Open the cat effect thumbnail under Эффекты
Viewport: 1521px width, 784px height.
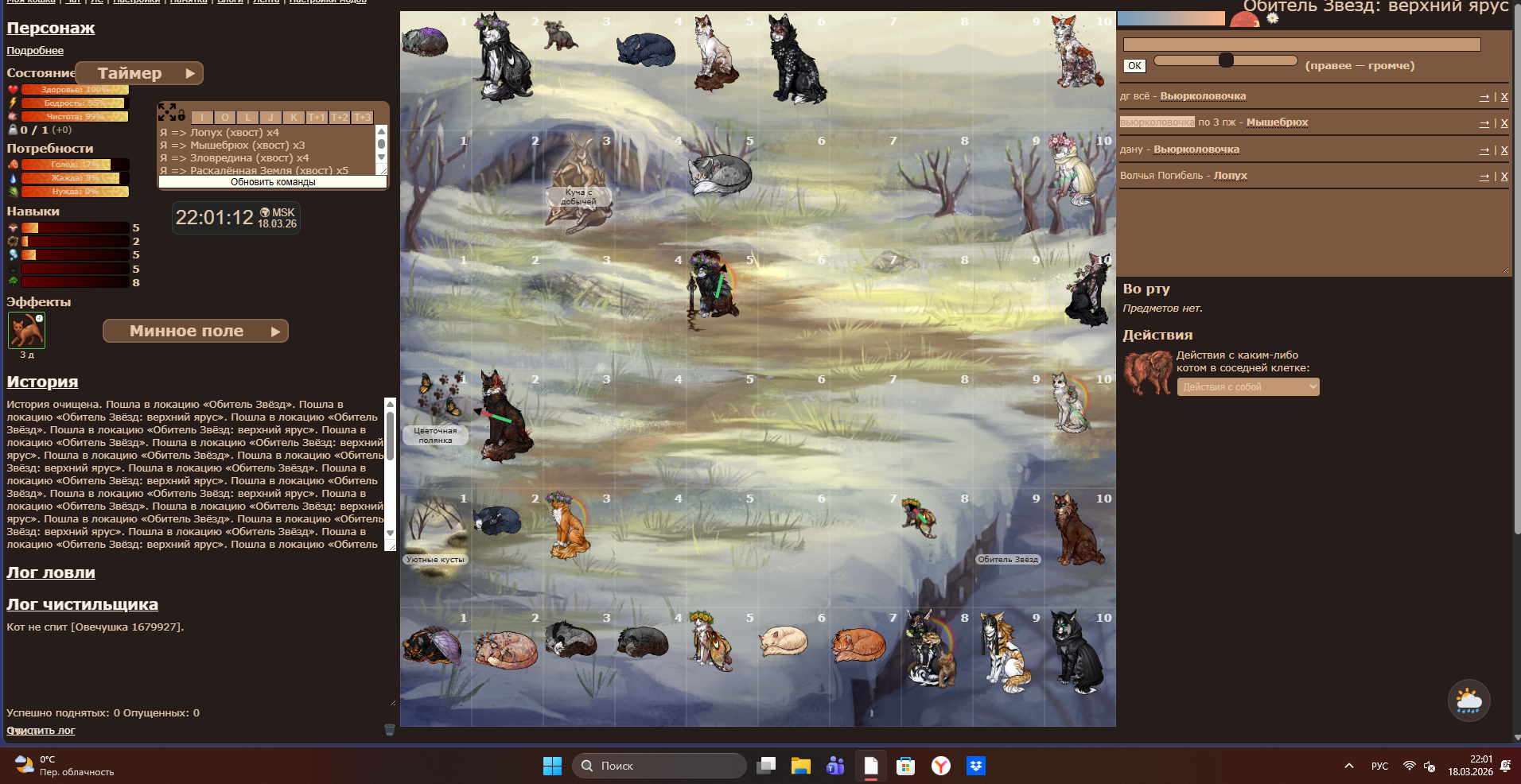[x=27, y=330]
